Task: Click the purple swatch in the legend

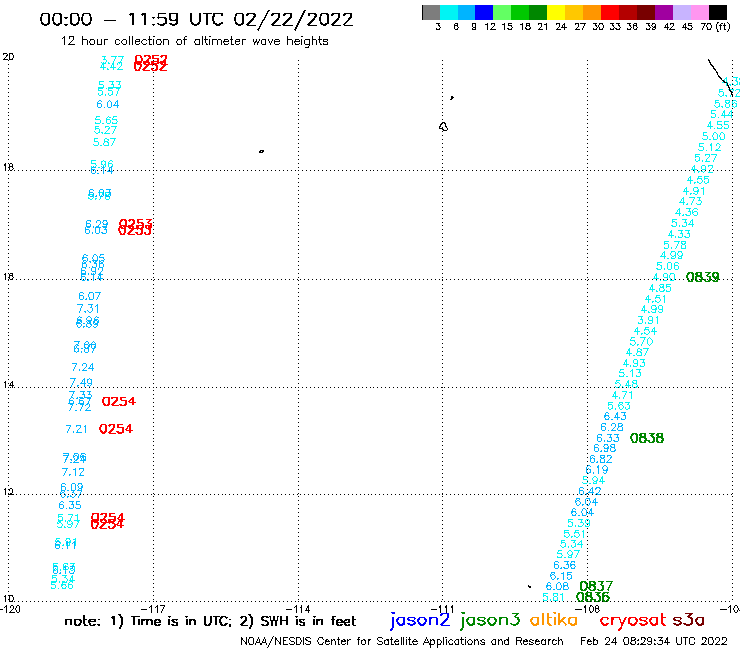Action: coord(663,12)
